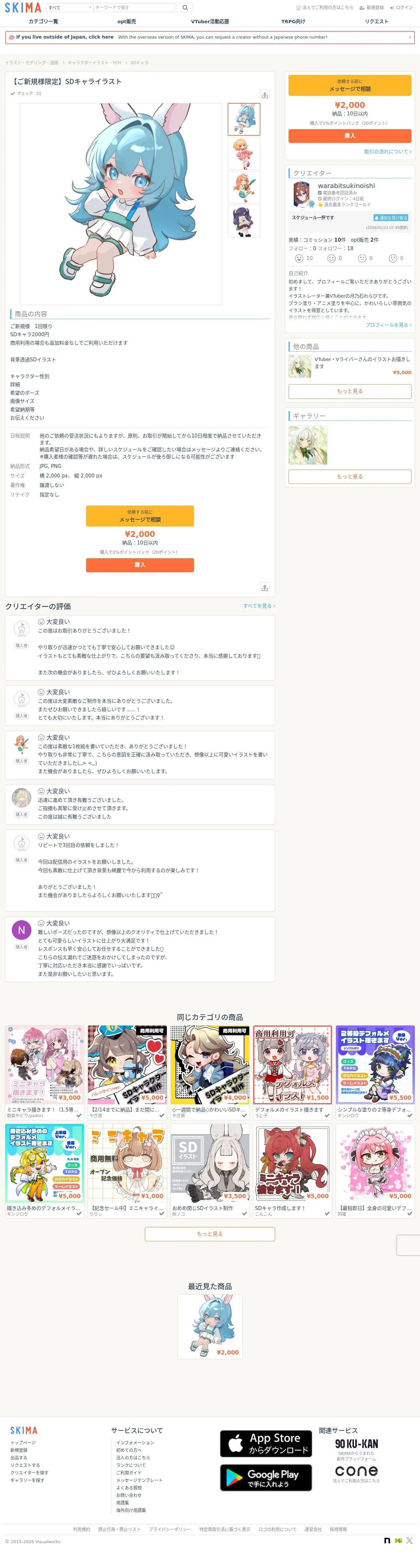Open the VTuber活動応援 menu item

(210, 21)
